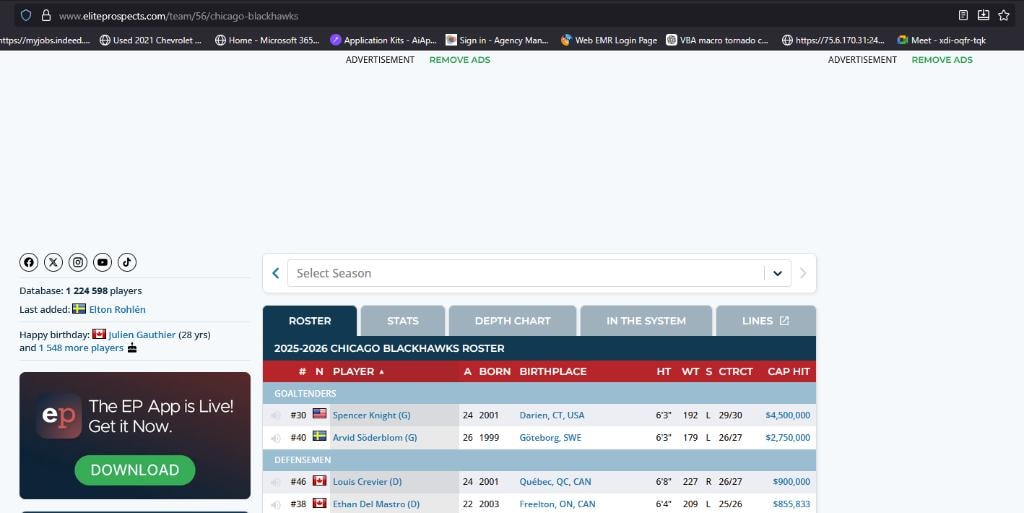Viewport: 1024px width, 513px height.
Task: Open Elton Rohlén player link
Action: 117,309
